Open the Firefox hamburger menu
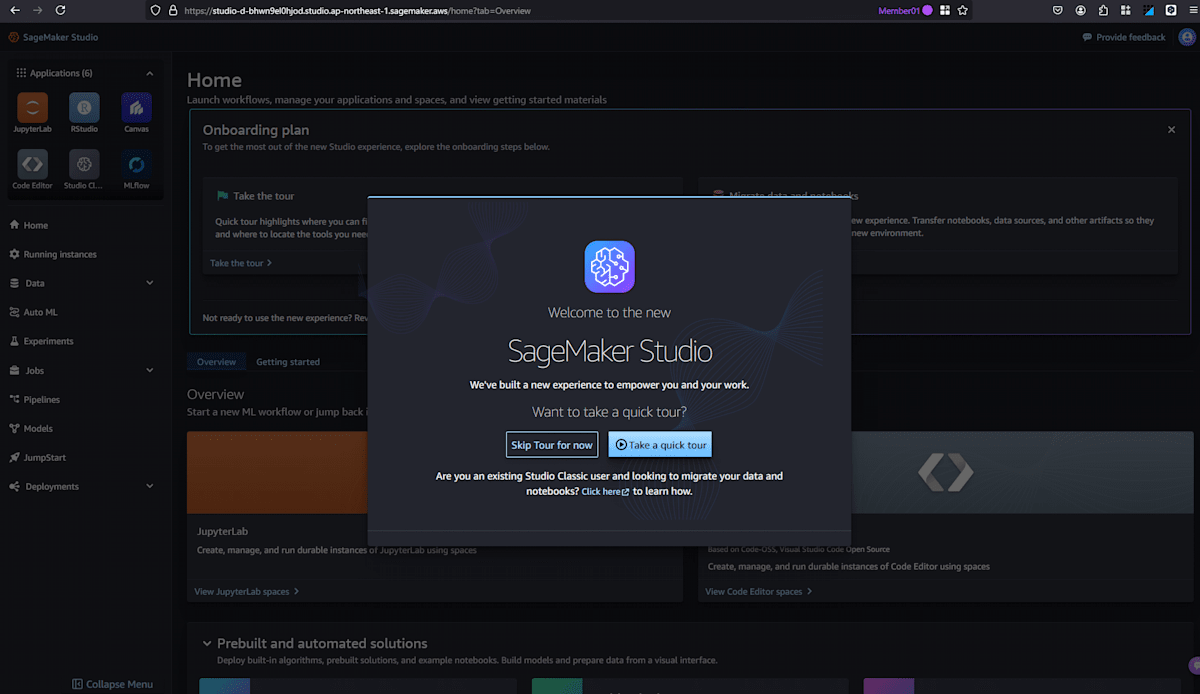 click(x=1191, y=10)
